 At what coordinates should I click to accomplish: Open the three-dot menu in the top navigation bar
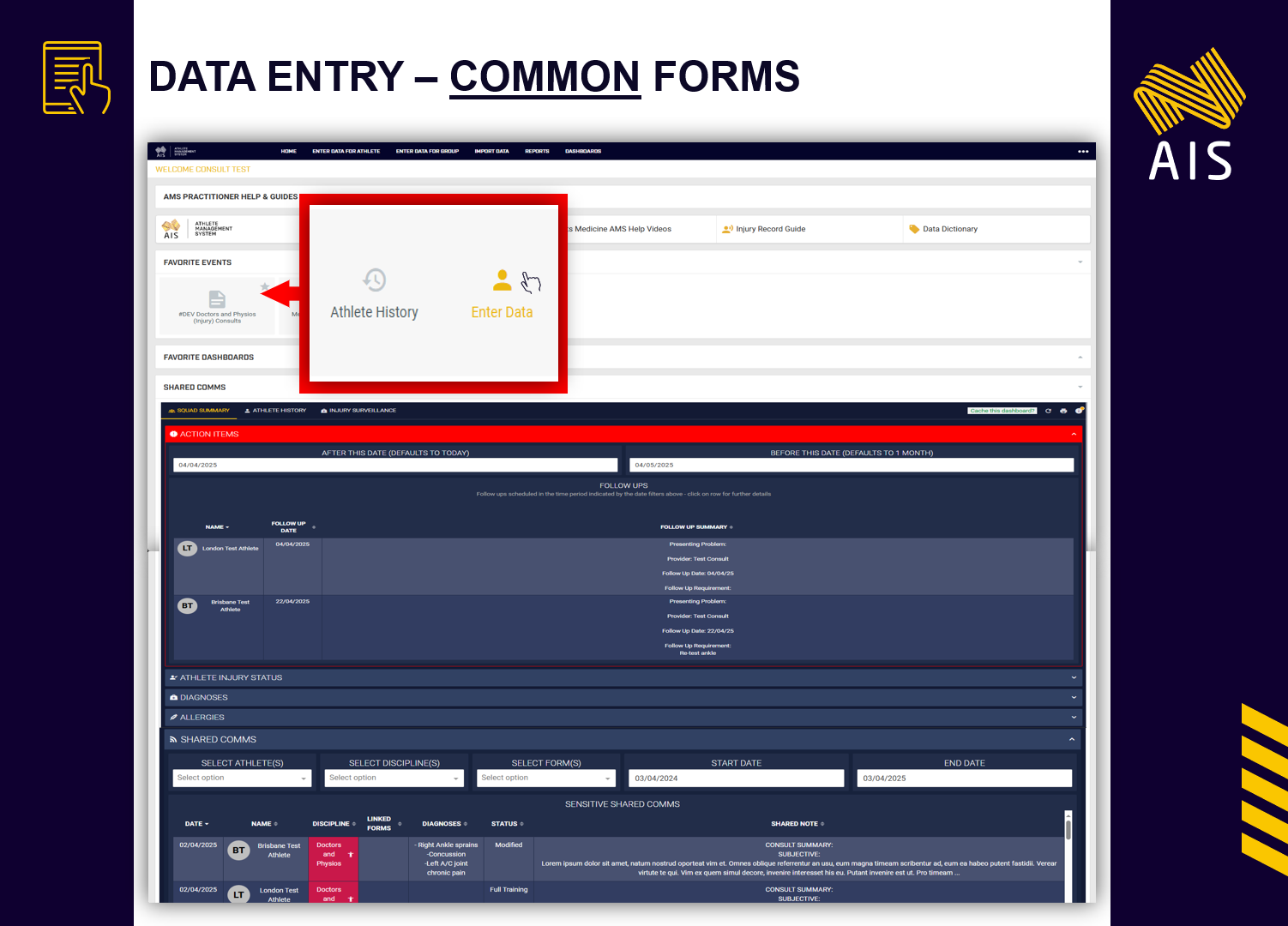[x=1083, y=151]
